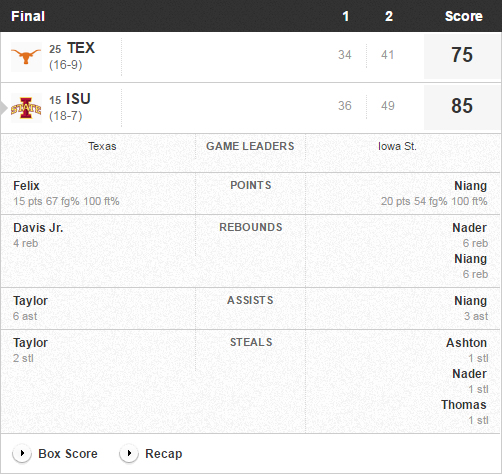Click the Recap arrow icon
Screen dimensions: 502x474
(129, 453)
